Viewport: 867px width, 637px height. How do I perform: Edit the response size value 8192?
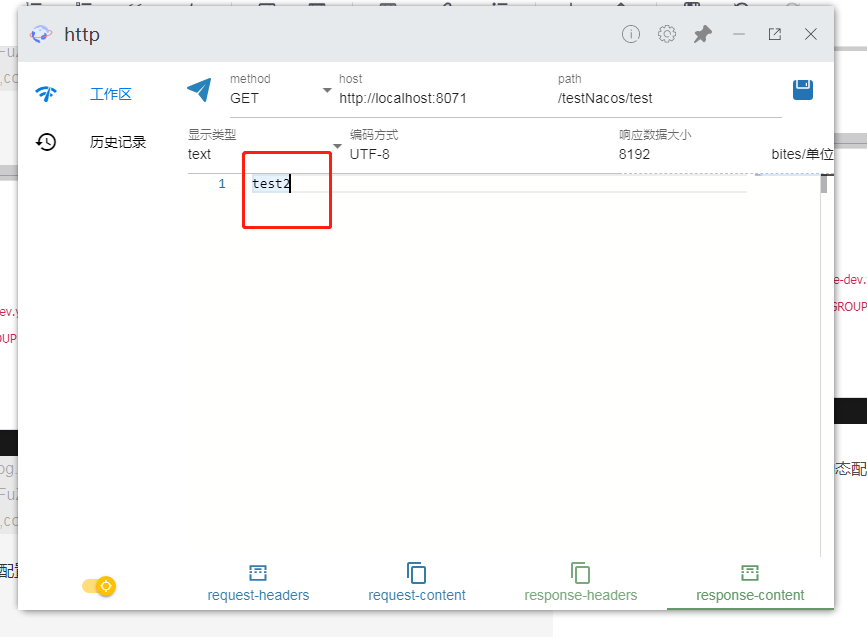click(x=634, y=154)
